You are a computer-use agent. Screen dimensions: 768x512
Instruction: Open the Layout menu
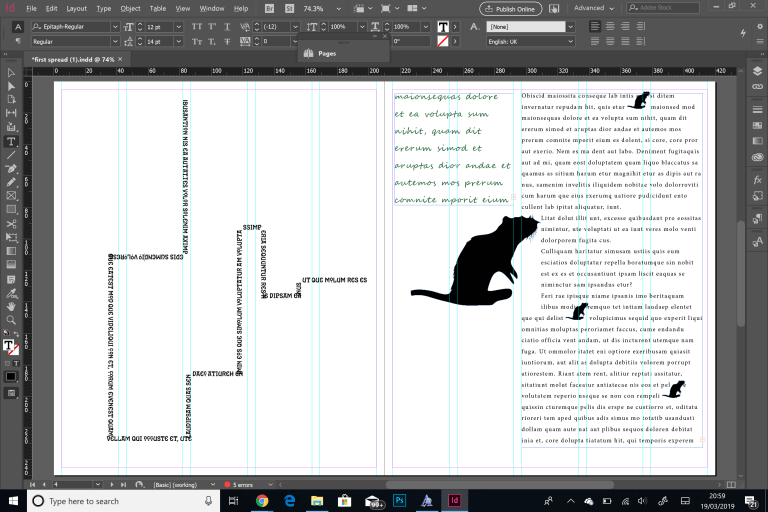pyautogui.click(x=76, y=8)
